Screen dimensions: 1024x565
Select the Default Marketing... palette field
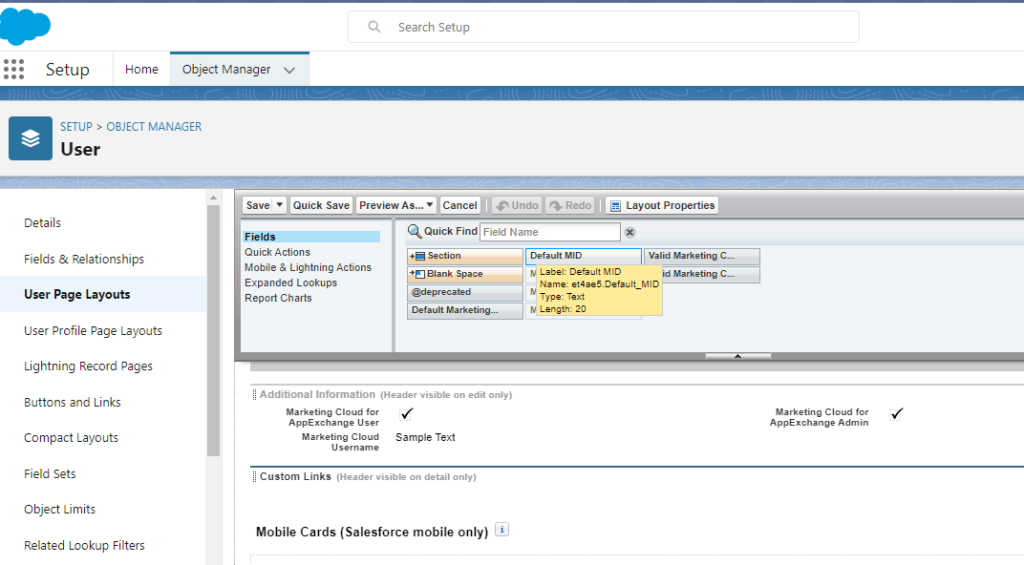(x=465, y=310)
